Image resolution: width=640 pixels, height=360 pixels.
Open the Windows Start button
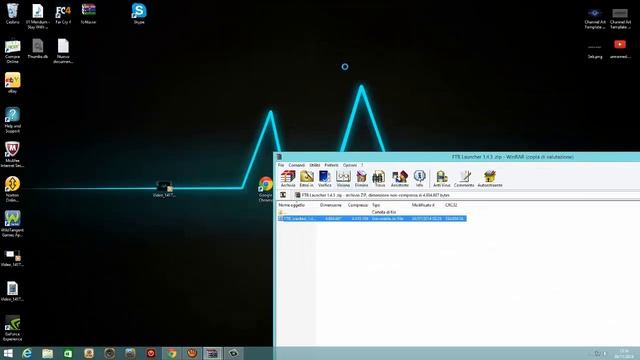(8, 353)
